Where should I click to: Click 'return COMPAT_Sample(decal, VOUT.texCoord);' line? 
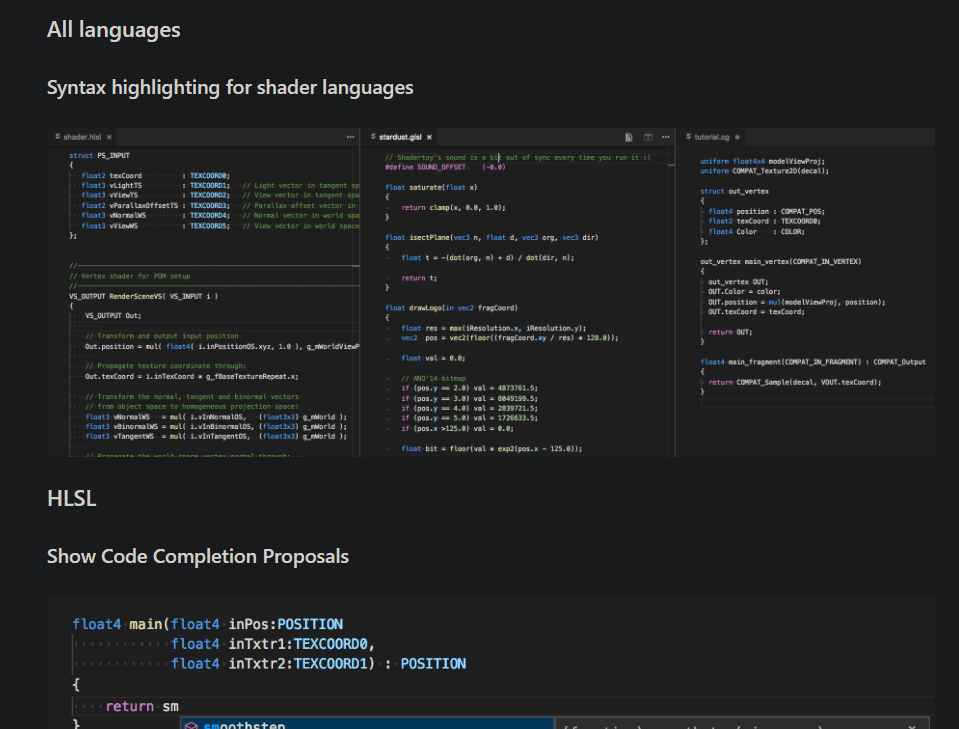(795, 382)
